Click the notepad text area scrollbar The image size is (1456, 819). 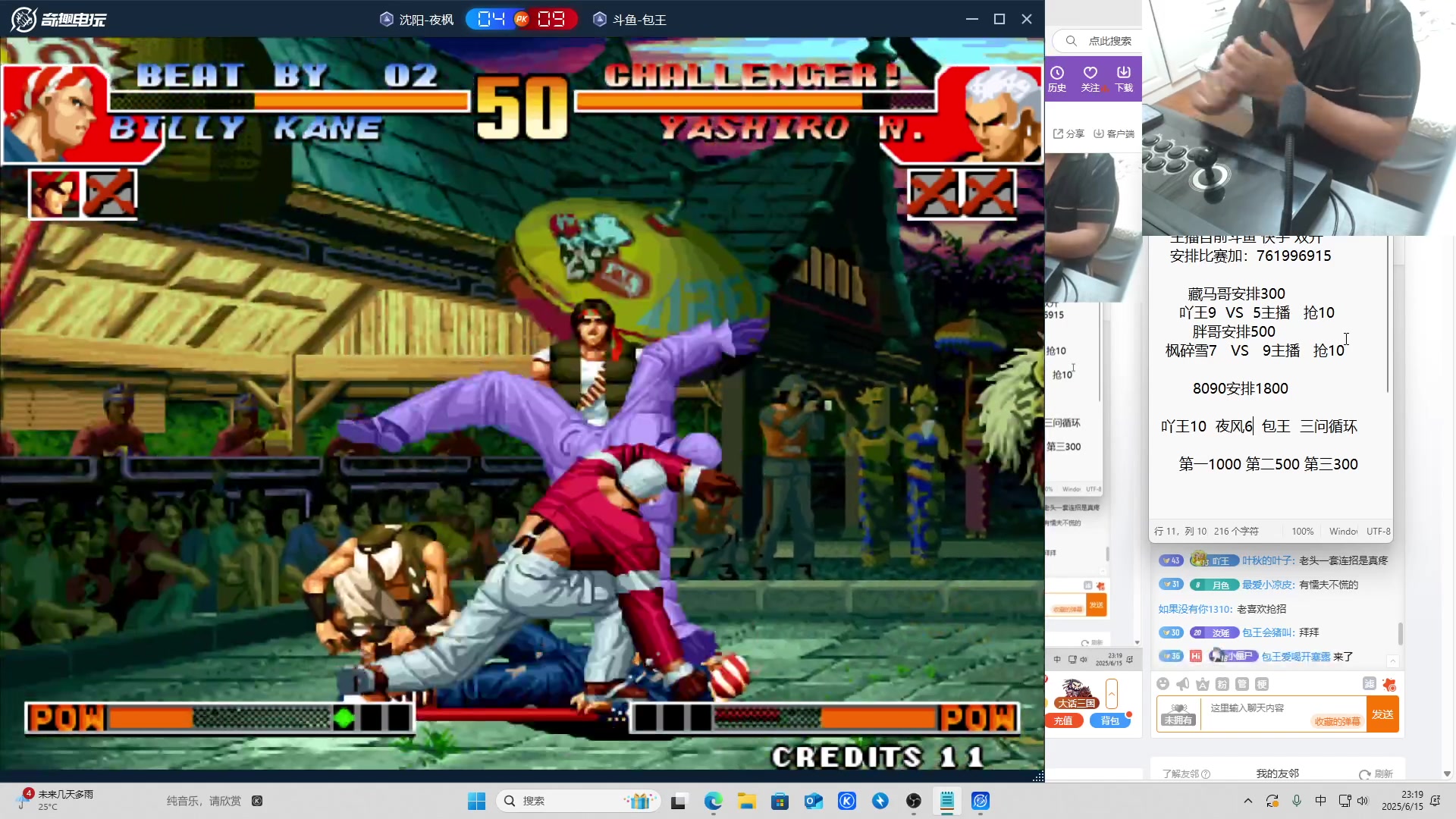[1388, 315]
